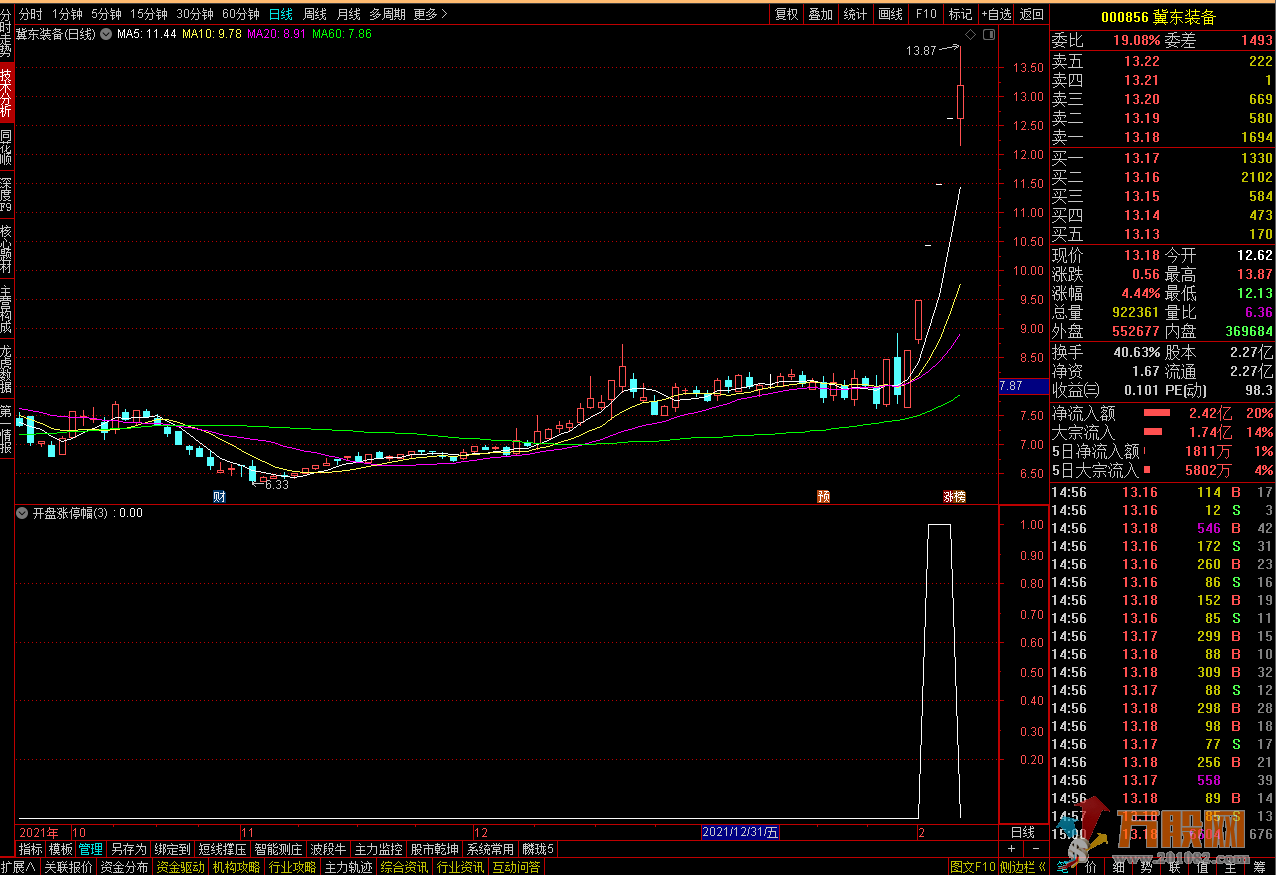Open the 画线 drawing tool
The width and height of the screenshot is (1276, 875).
890,14
